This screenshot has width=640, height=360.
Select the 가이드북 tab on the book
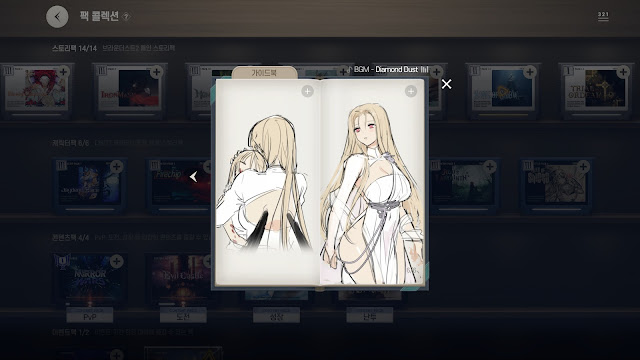[x=264, y=73]
